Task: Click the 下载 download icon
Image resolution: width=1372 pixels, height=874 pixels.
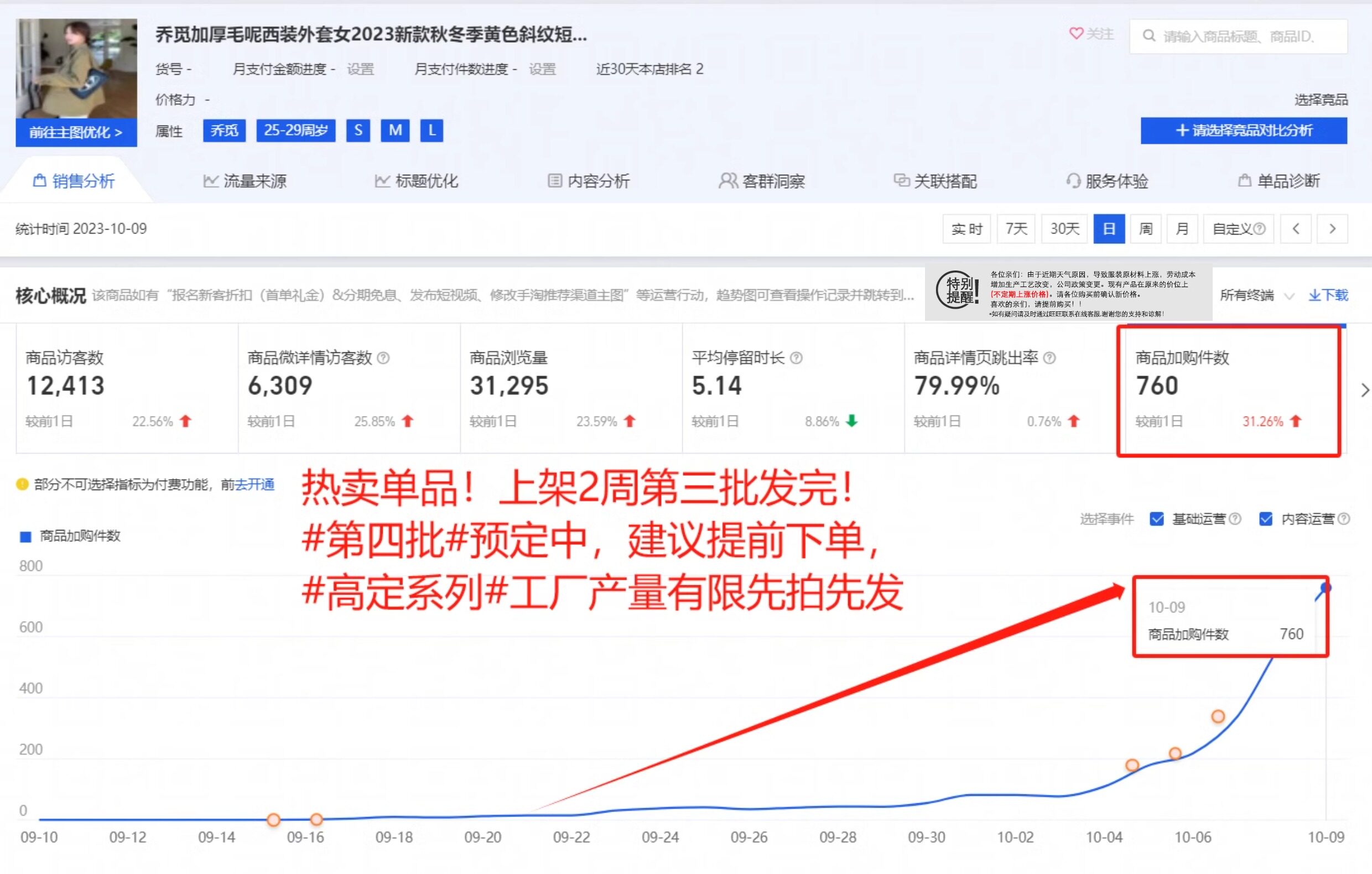Action: [1315, 295]
